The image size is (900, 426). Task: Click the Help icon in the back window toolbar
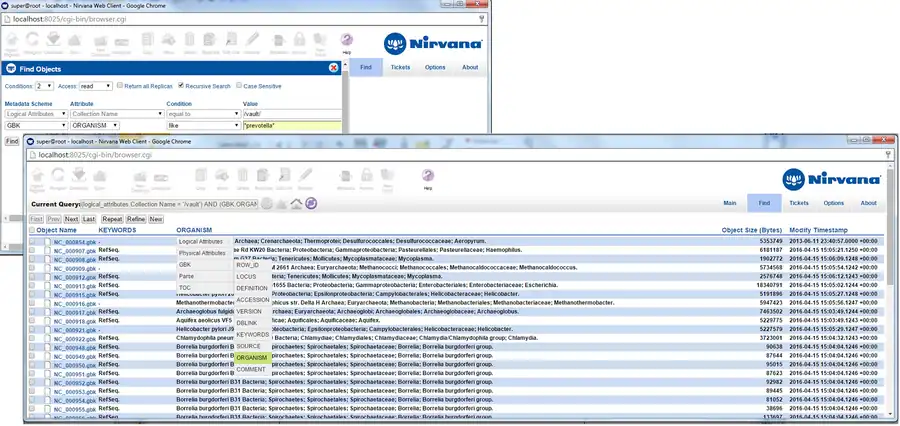(x=347, y=41)
